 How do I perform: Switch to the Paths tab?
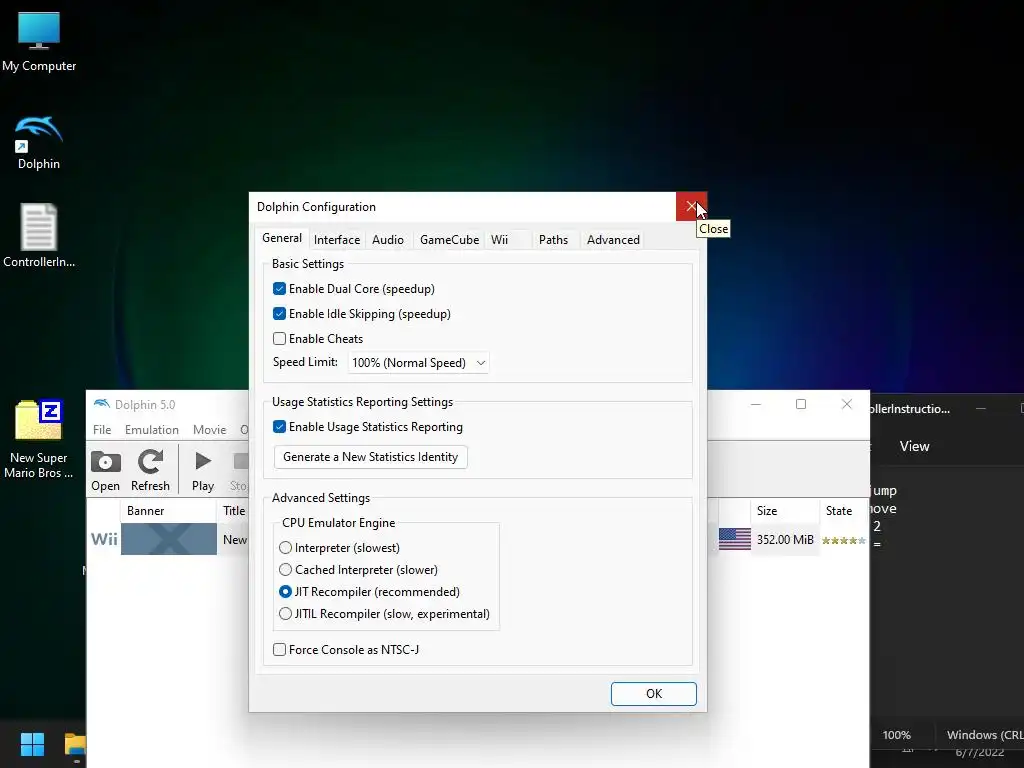(553, 240)
